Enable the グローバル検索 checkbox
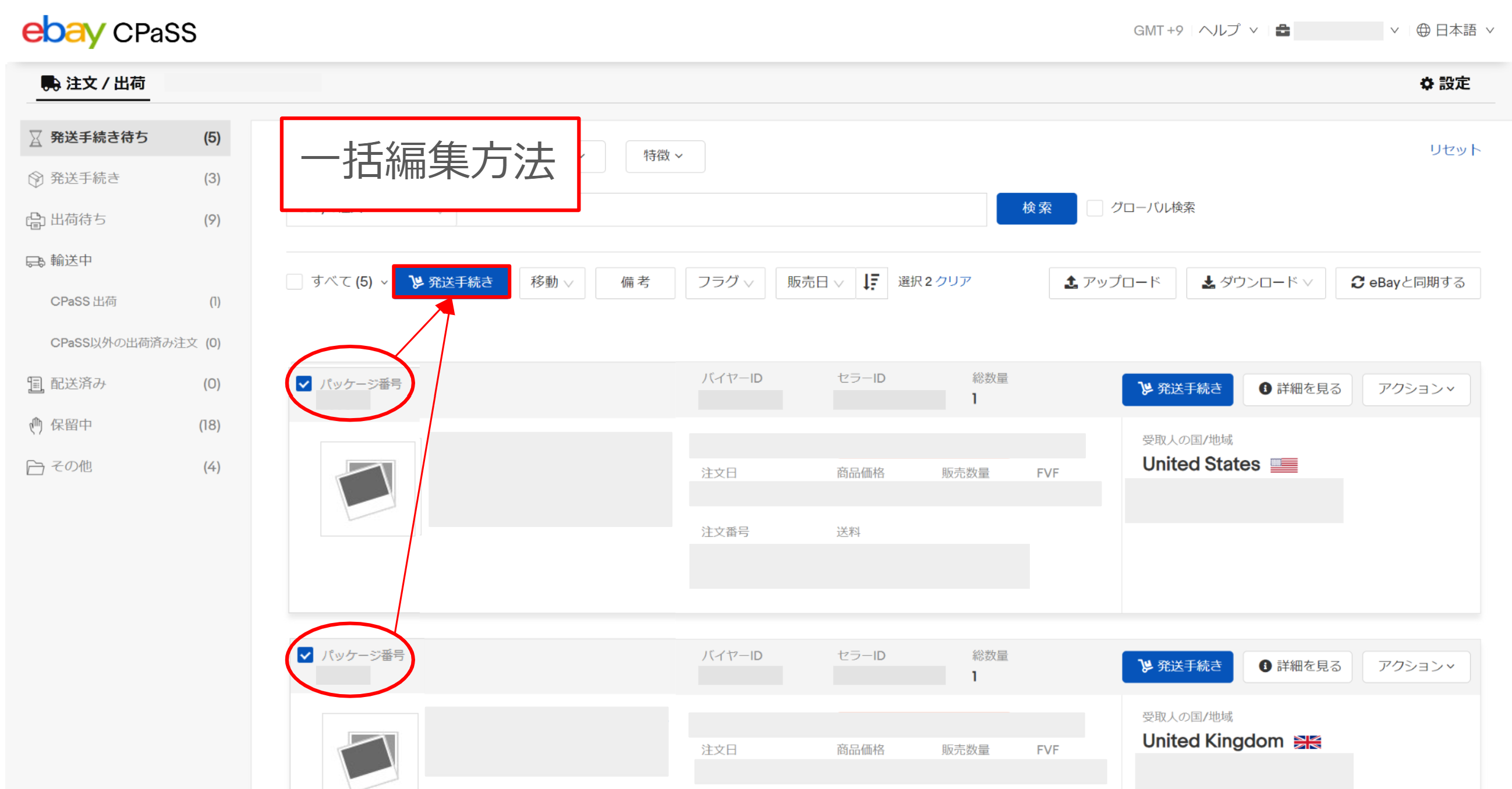This screenshot has height=789, width=1512. (x=1095, y=207)
